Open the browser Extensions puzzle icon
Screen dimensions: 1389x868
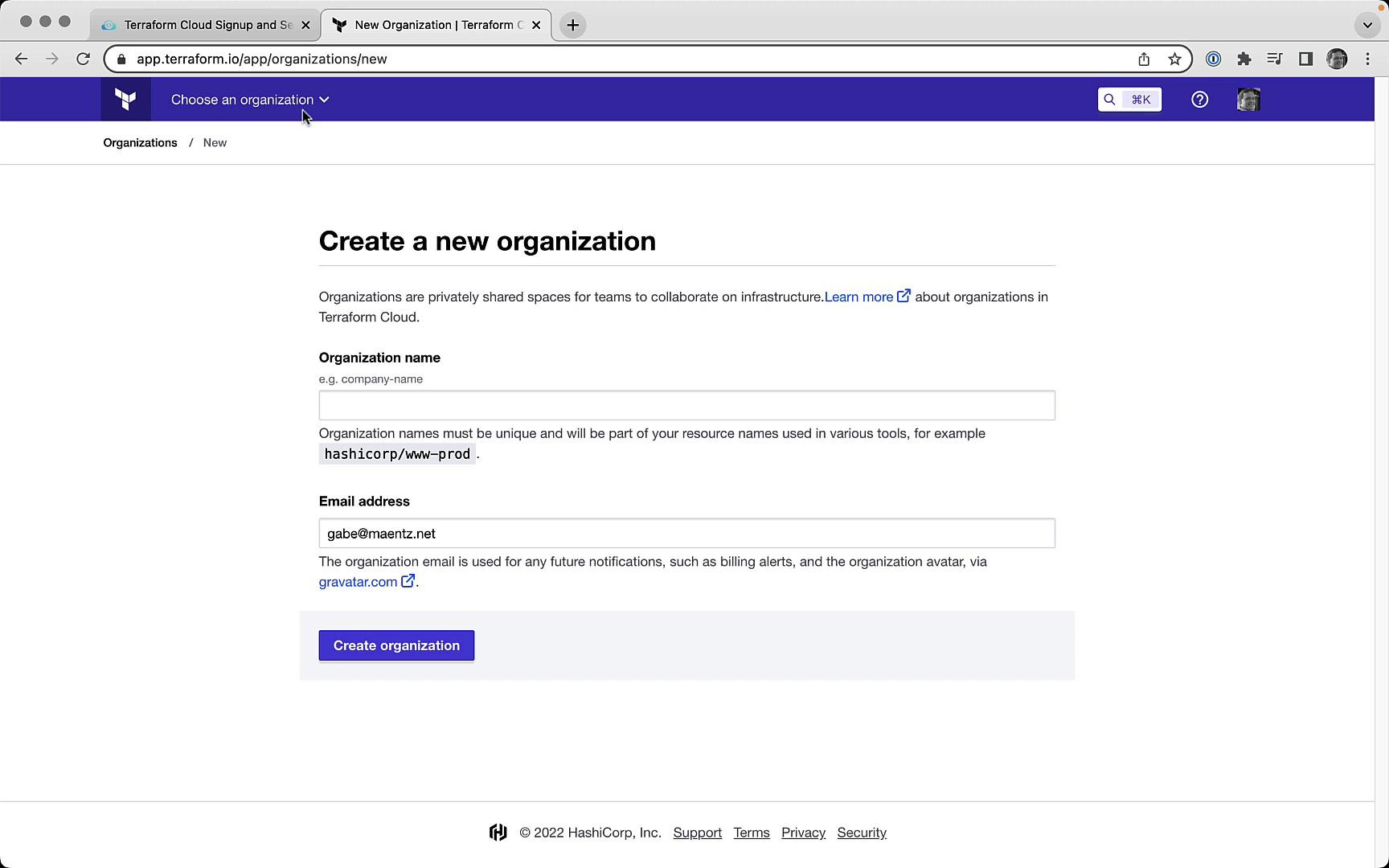click(1244, 59)
